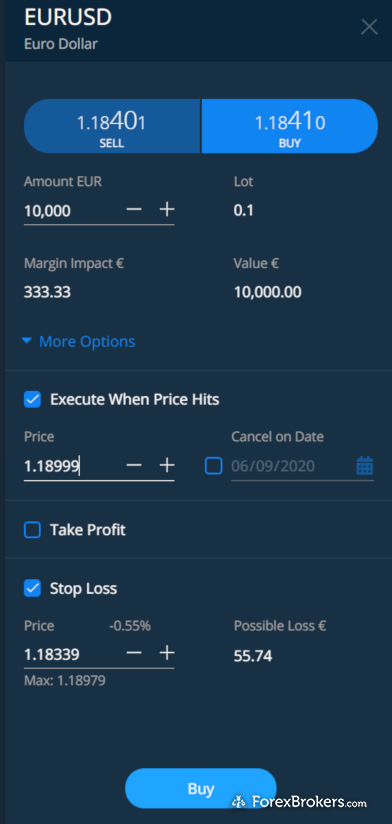Select the SELL 1.18401 side
This screenshot has width=392, height=824.
[x=112, y=126]
